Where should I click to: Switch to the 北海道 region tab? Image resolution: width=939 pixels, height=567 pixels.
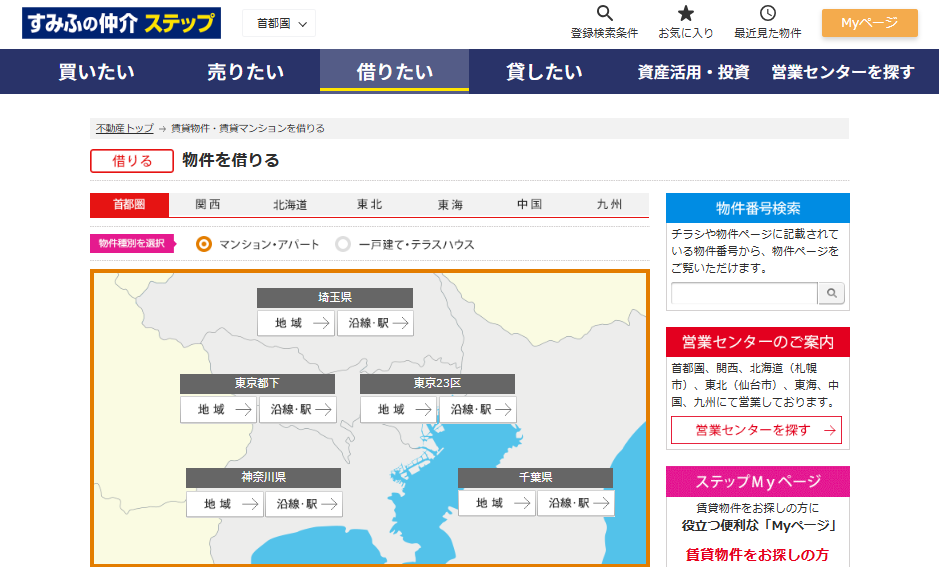pyautogui.click(x=290, y=205)
